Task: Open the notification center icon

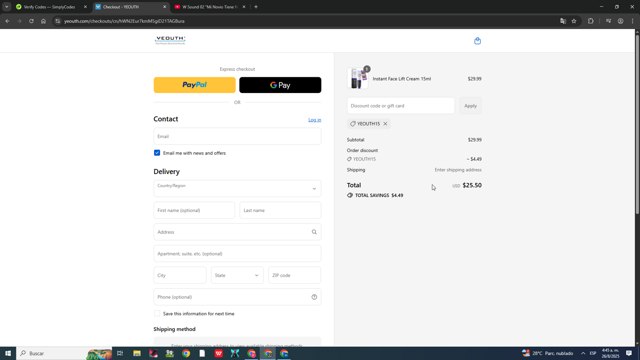Action: 629,353
